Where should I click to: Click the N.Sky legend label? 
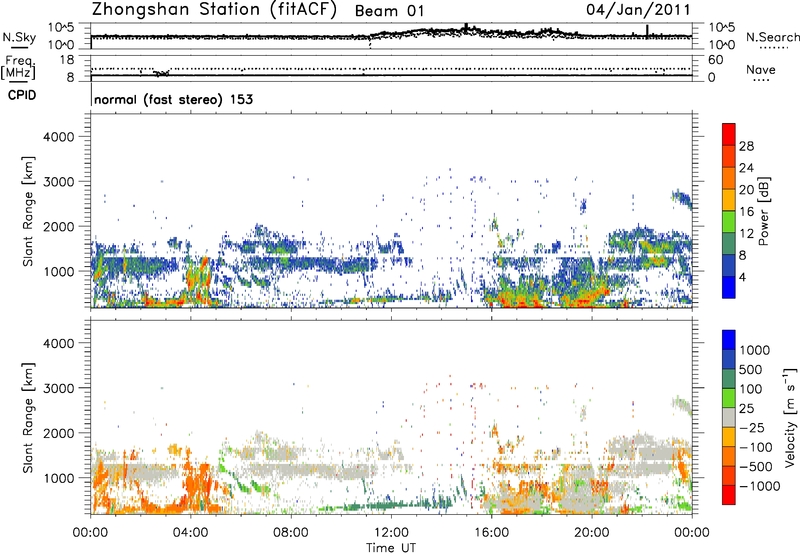tap(19, 37)
